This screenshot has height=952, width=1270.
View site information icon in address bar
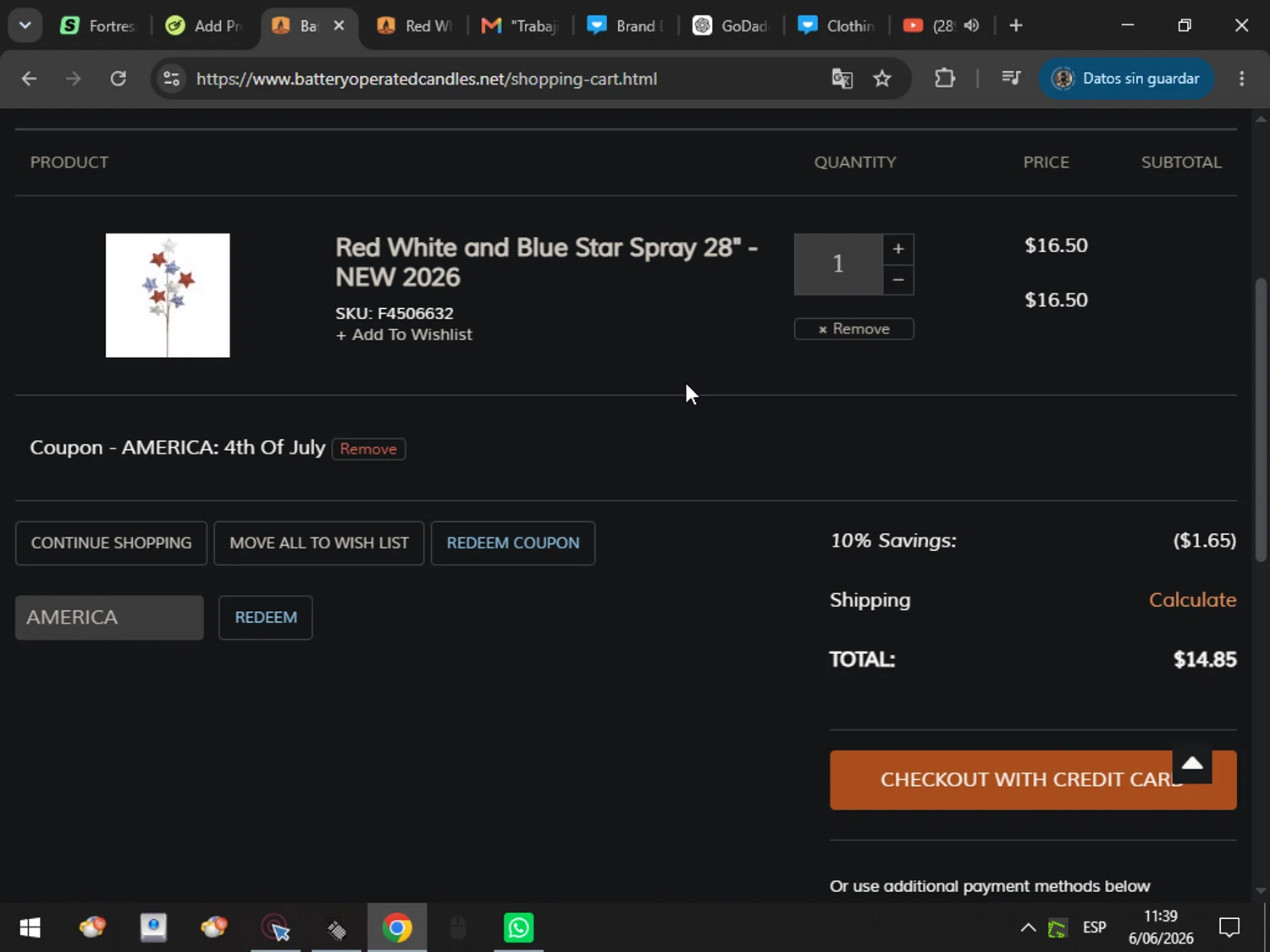tap(171, 79)
